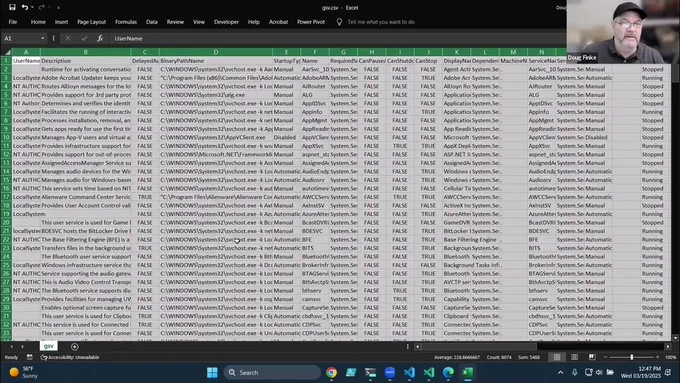
Task: Open the Formulas ribbon tab
Action: [x=126, y=22]
